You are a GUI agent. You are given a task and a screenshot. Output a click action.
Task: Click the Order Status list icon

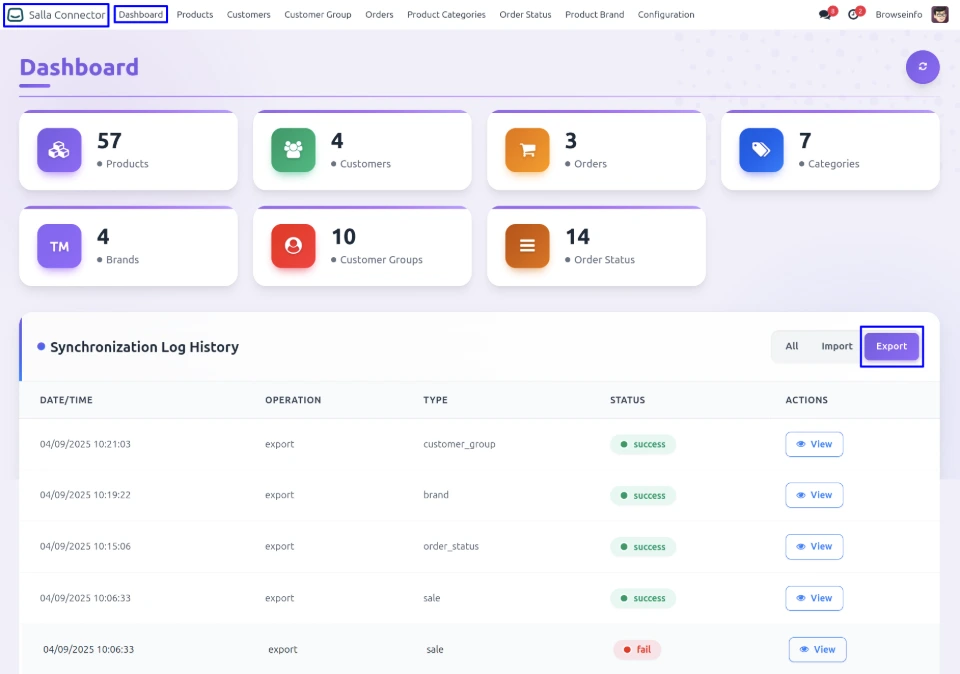pos(527,246)
